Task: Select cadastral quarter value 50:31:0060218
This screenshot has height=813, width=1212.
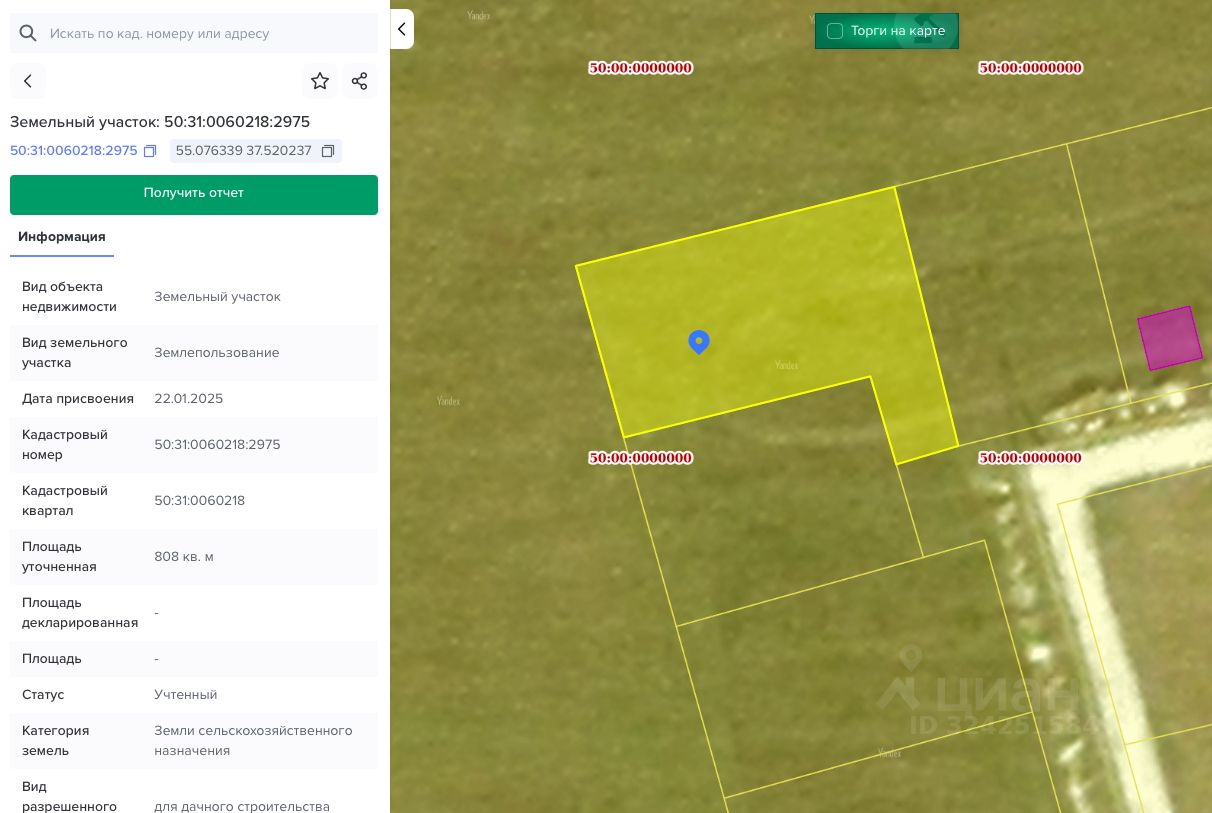Action: [200, 501]
